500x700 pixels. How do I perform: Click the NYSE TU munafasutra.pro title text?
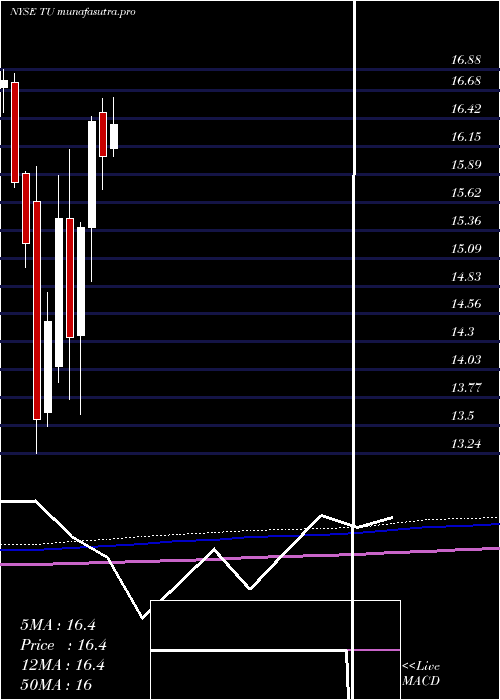coord(72,12)
